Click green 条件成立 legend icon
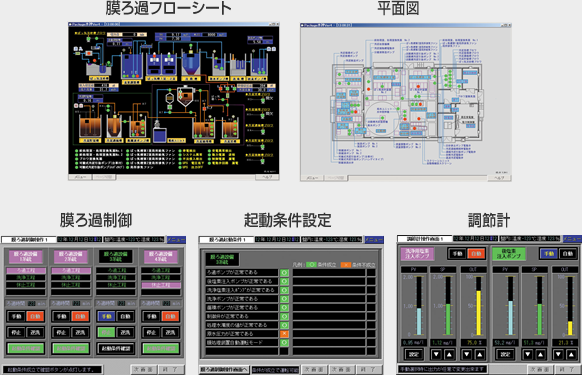Viewport: 582px width, 375px height. pyautogui.click(x=311, y=264)
